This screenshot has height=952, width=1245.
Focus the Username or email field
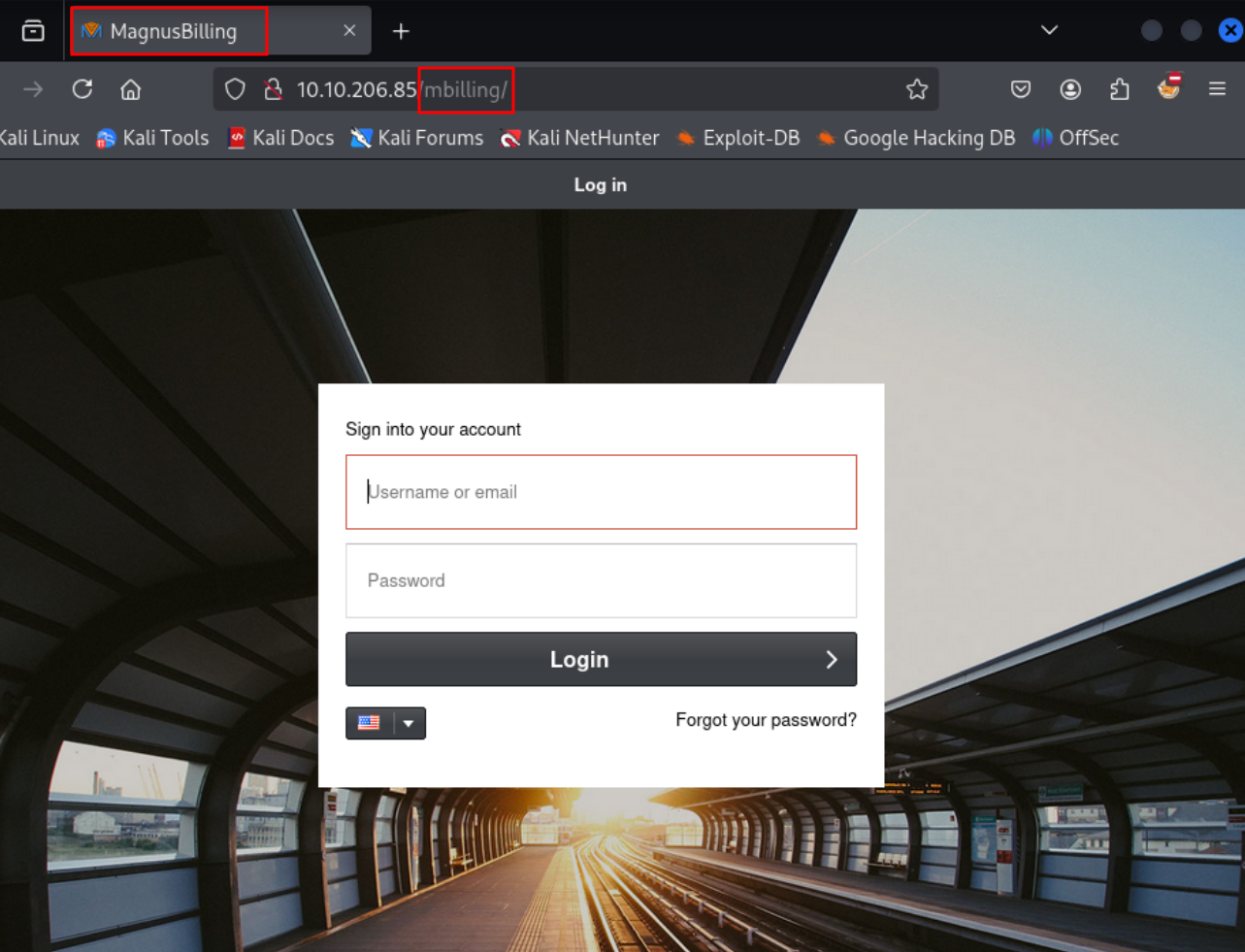click(x=601, y=492)
